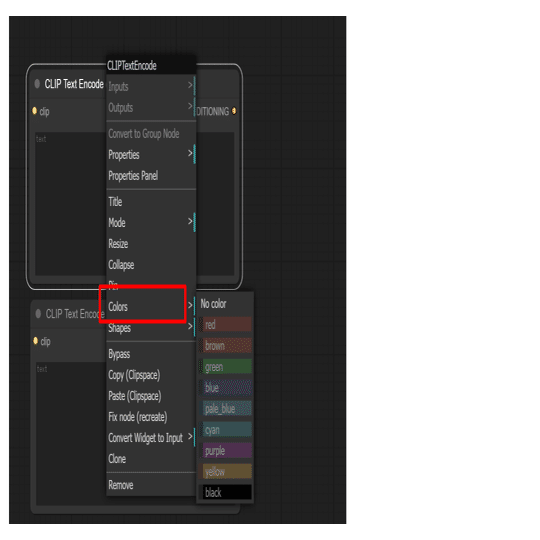Expand the Mode submenu
Viewport: 540px width, 540px height.
click(x=151, y=222)
